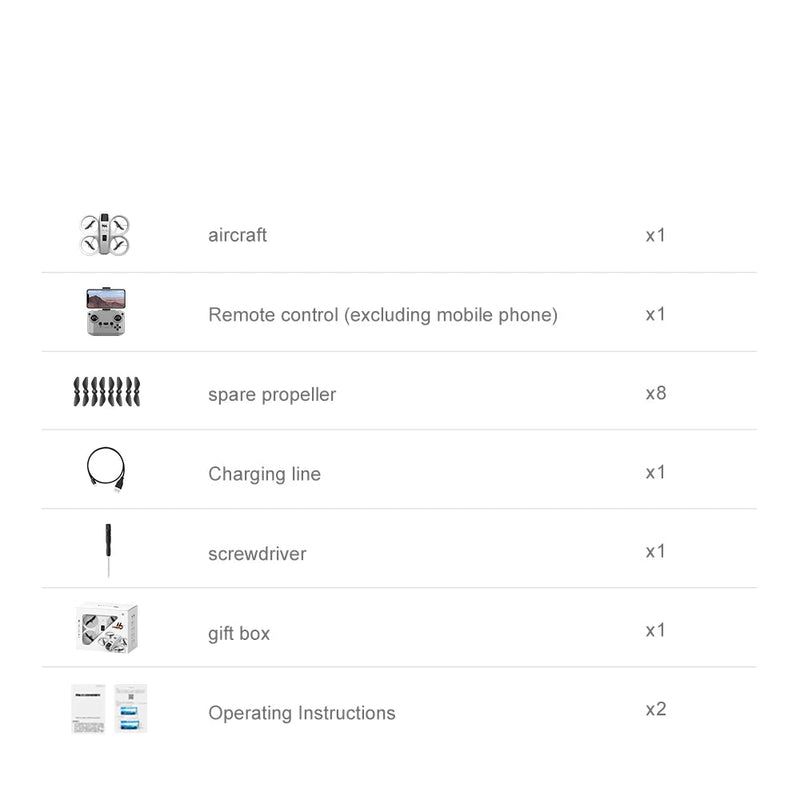The width and height of the screenshot is (800, 800).
Task: Select the "Operating Instructions" text
Action: click(301, 713)
